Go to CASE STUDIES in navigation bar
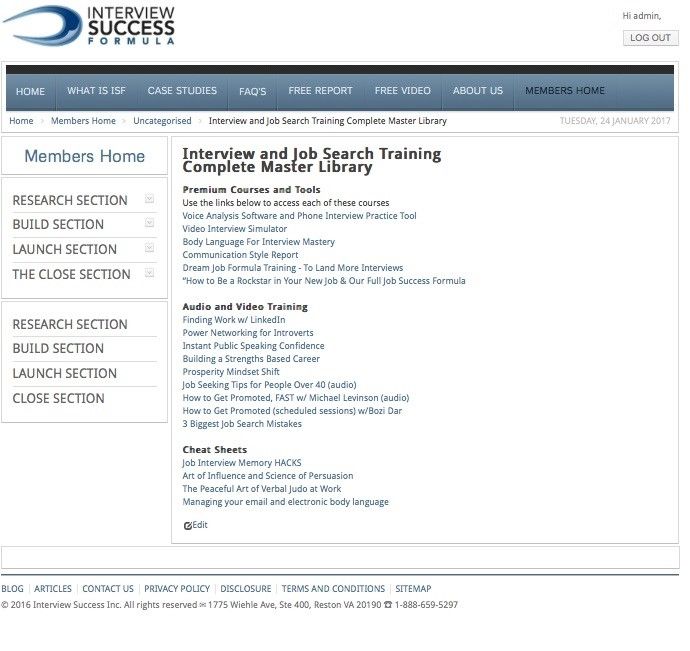The image size is (690, 651). tap(182, 91)
